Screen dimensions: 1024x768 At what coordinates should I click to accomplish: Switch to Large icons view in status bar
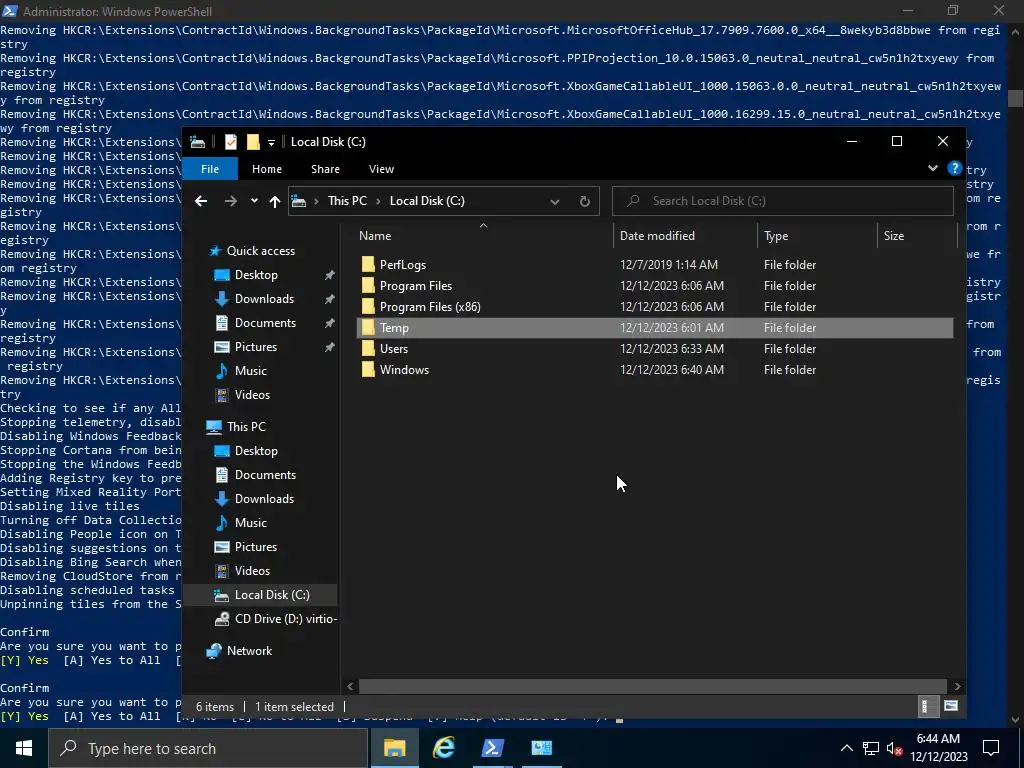(x=951, y=706)
